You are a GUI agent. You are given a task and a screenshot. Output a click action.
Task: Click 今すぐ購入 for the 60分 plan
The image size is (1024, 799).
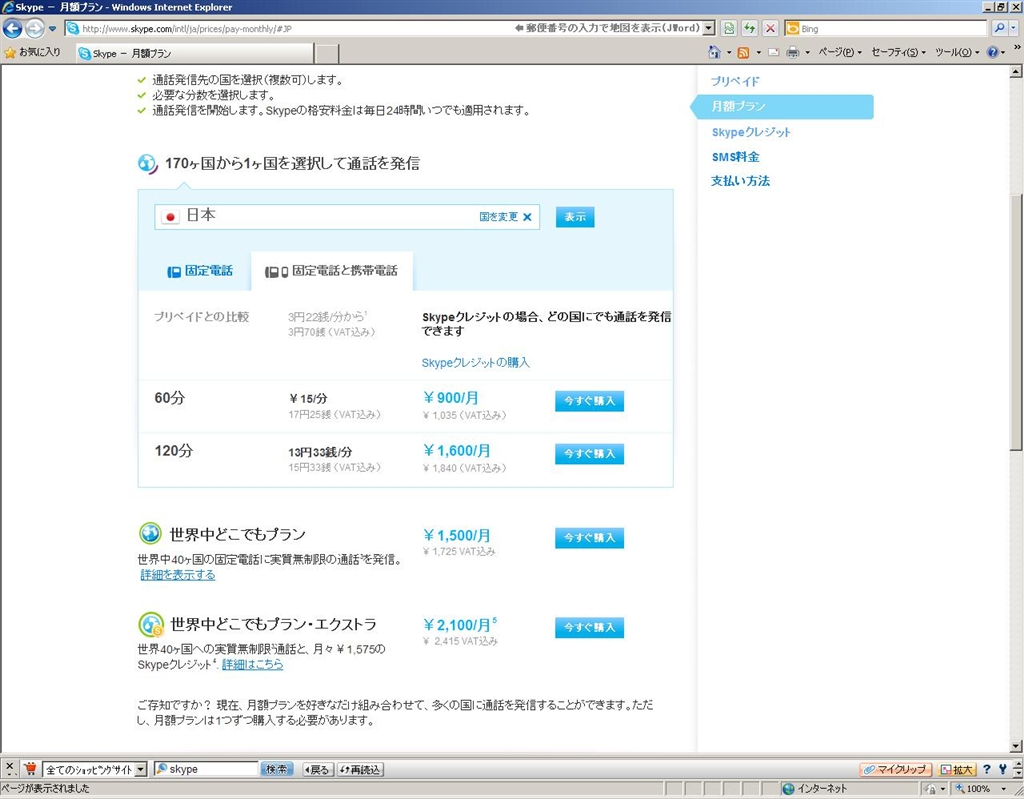click(x=589, y=401)
